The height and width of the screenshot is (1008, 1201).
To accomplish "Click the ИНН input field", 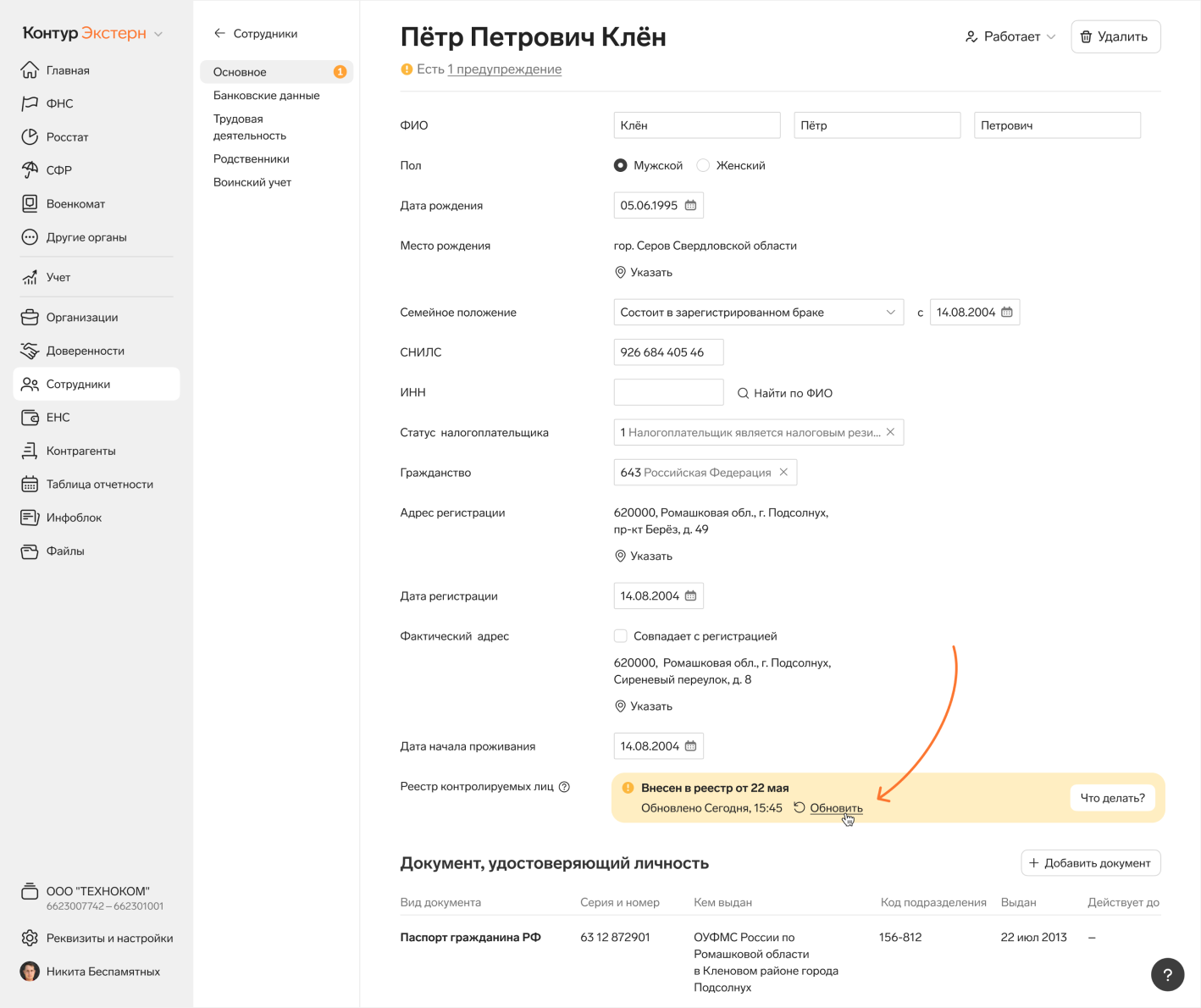I will click(668, 392).
